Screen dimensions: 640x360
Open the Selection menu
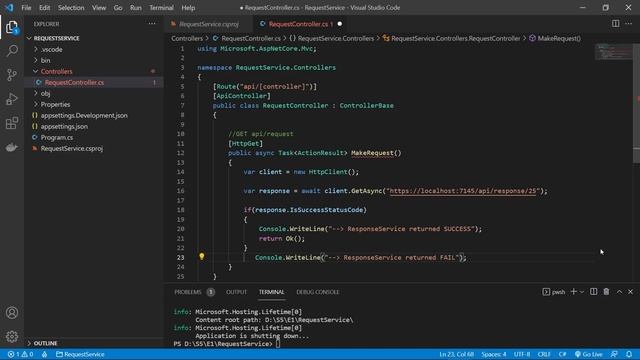pos(71,8)
